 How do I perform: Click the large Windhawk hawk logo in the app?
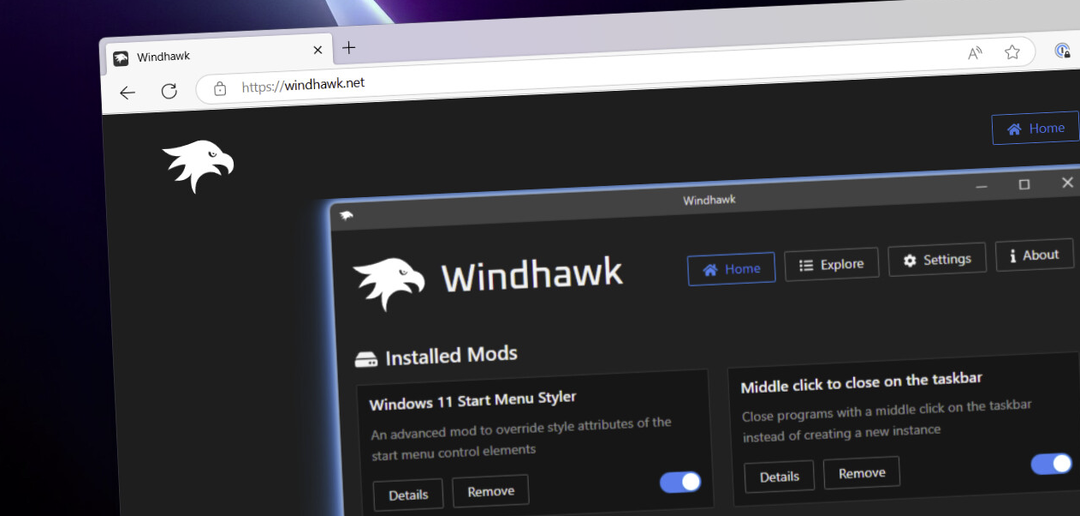(388, 283)
